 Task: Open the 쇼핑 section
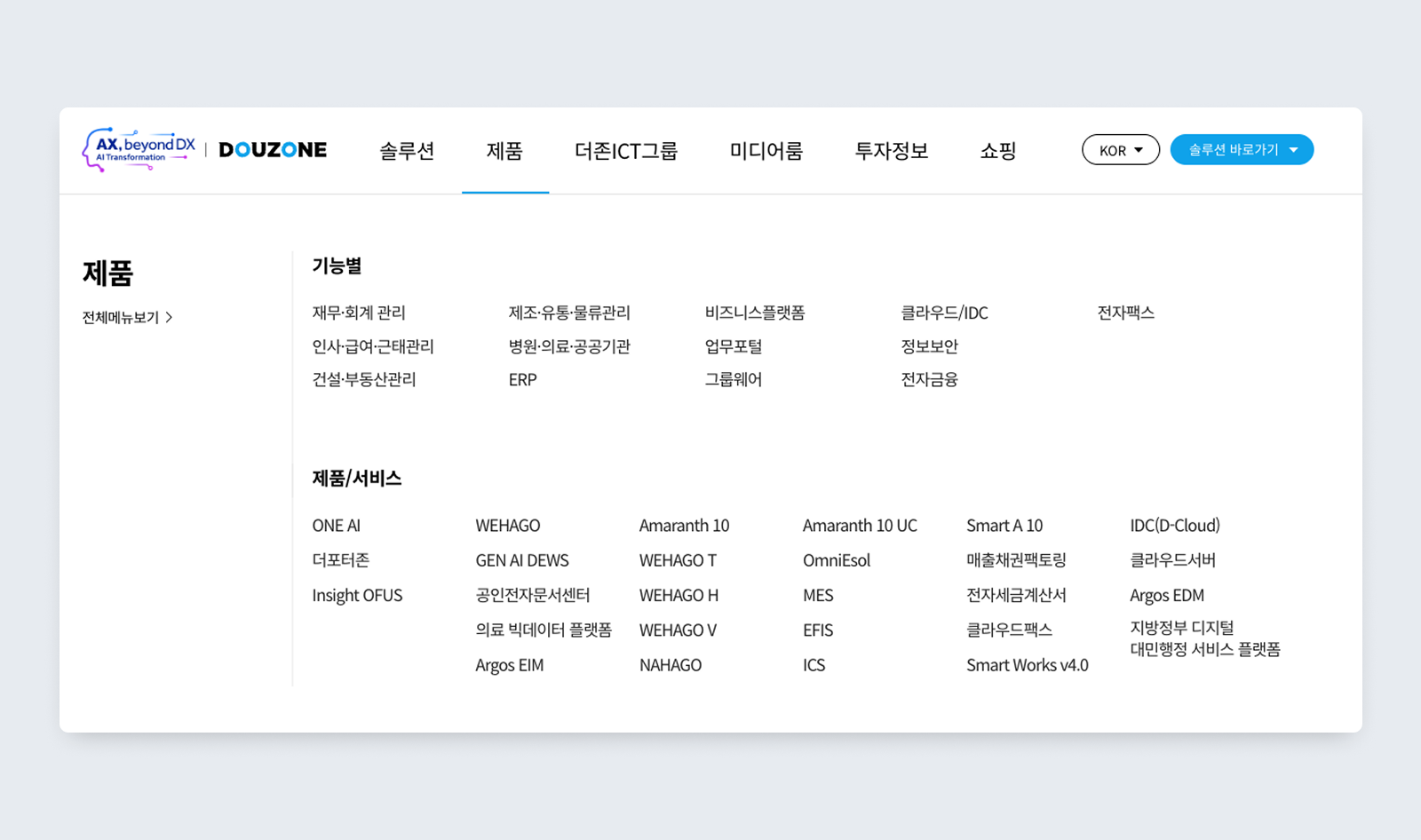pos(997,151)
